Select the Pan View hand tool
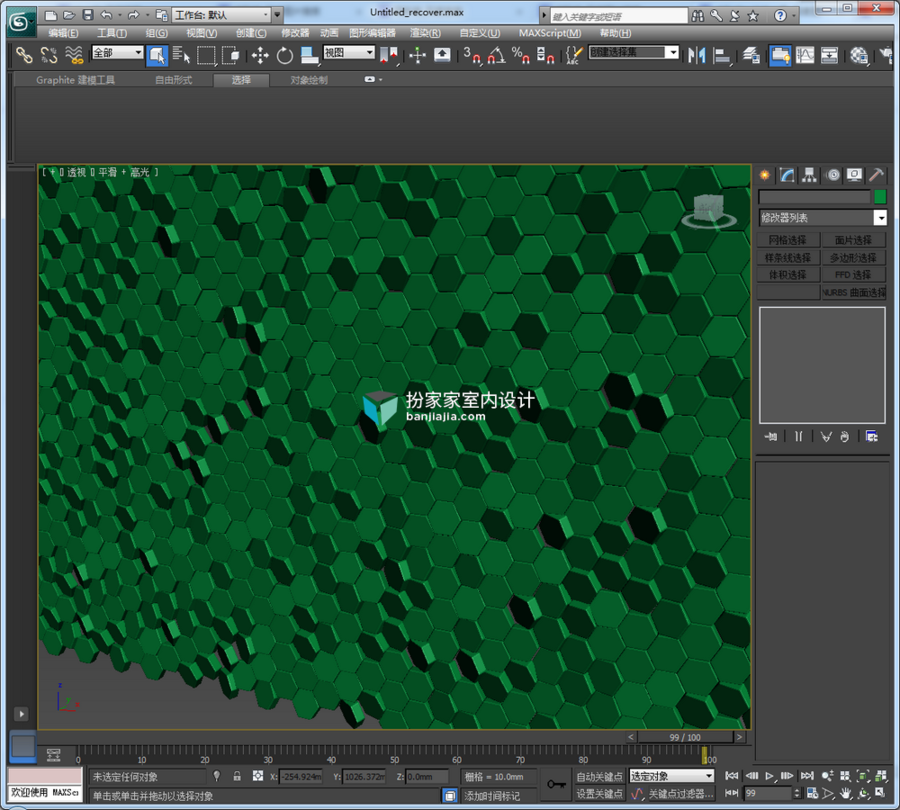Screen dimensions: 900x810 coord(845,793)
